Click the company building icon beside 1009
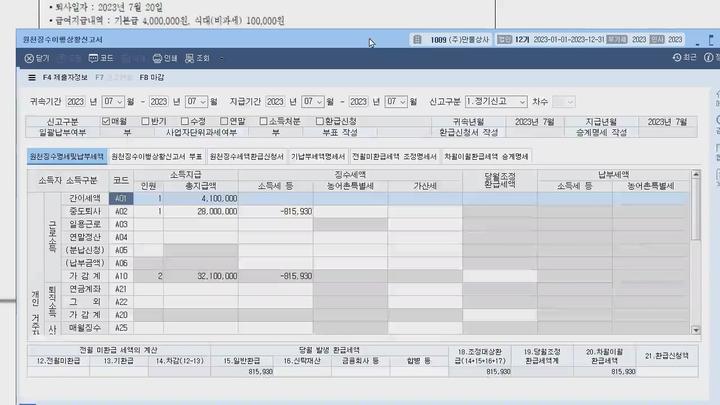 [x=417, y=39]
